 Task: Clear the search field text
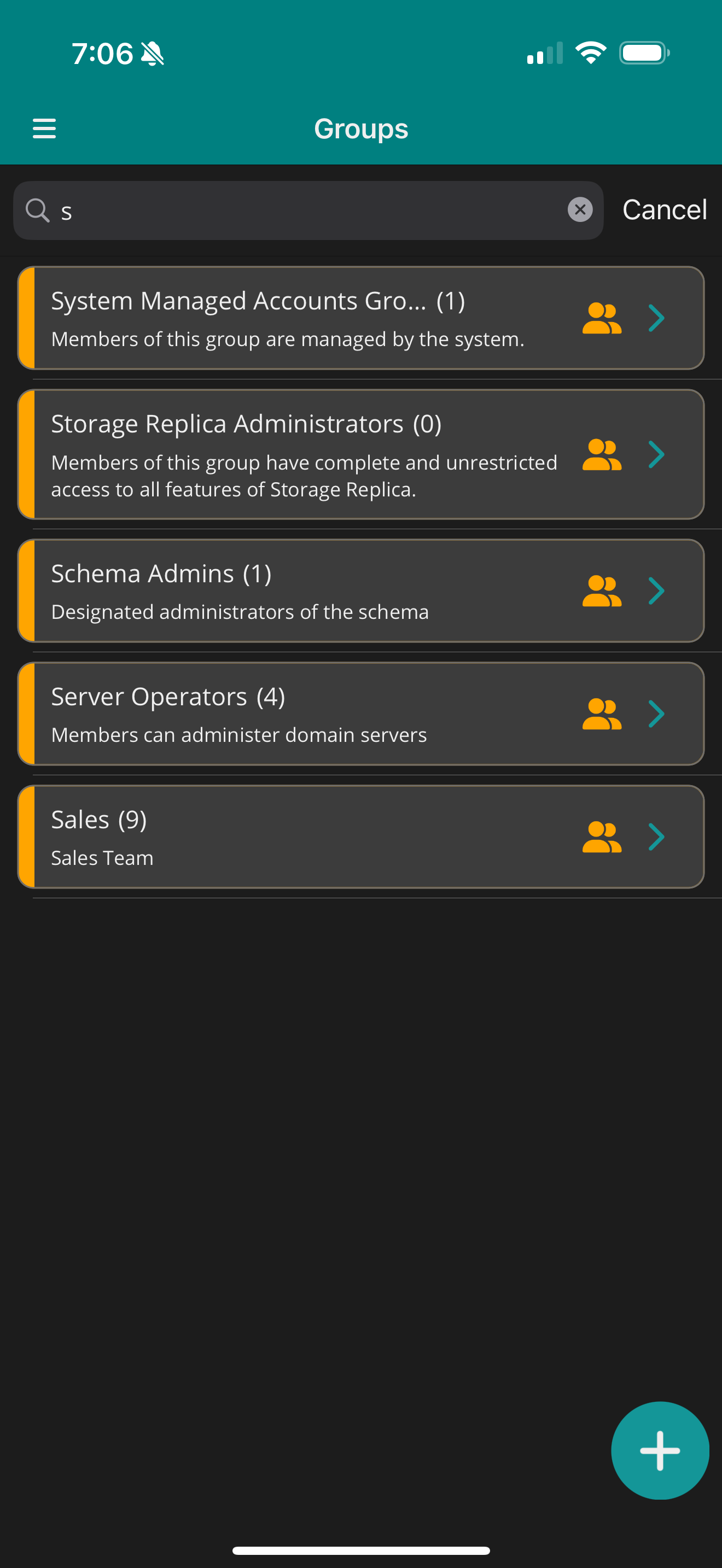pos(580,210)
